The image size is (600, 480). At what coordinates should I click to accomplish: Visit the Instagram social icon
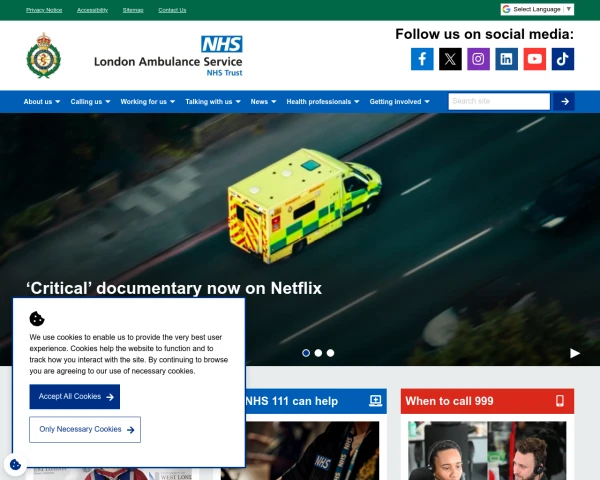coord(478,59)
